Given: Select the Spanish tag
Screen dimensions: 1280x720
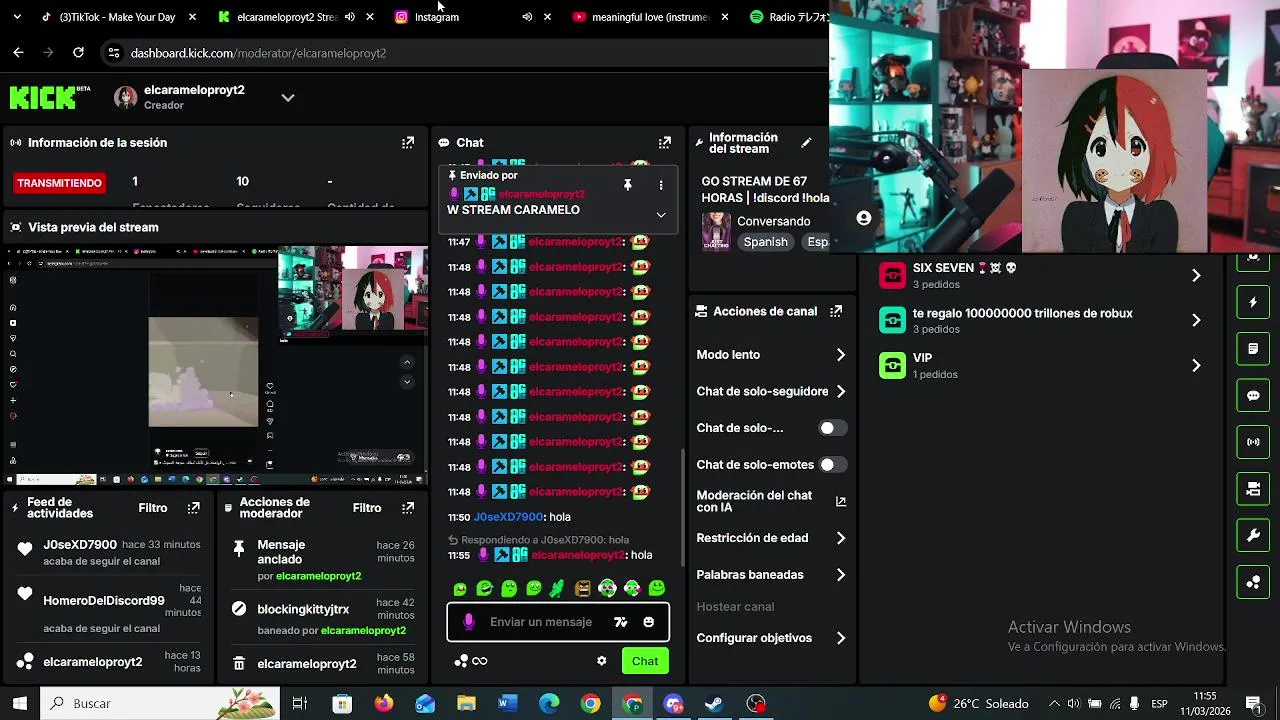Looking at the screenshot, I should [x=765, y=242].
